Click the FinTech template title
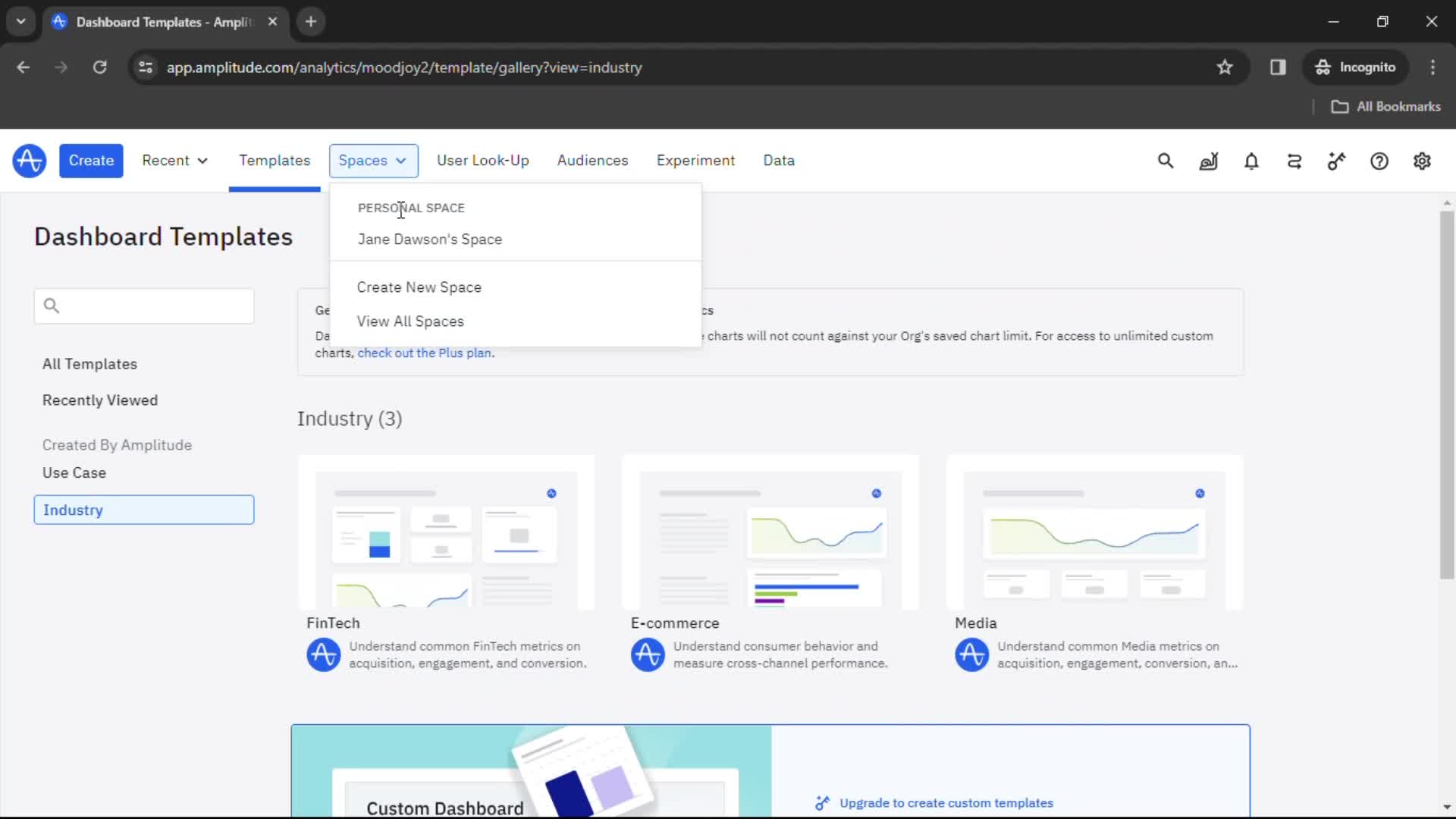The width and height of the screenshot is (1456, 819). (x=333, y=623)
